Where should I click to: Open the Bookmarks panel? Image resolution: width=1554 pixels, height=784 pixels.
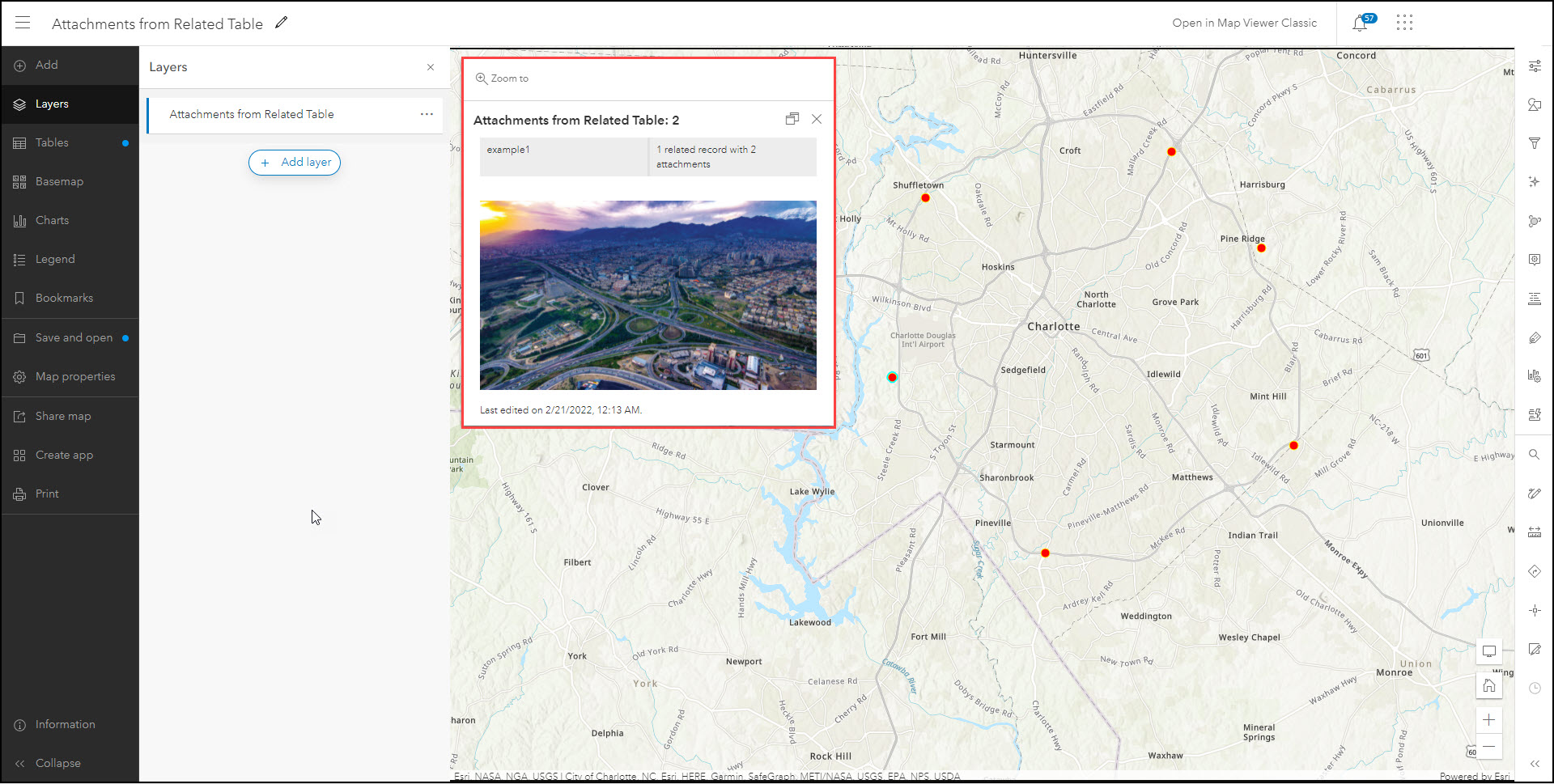click(x=64, y=299)
